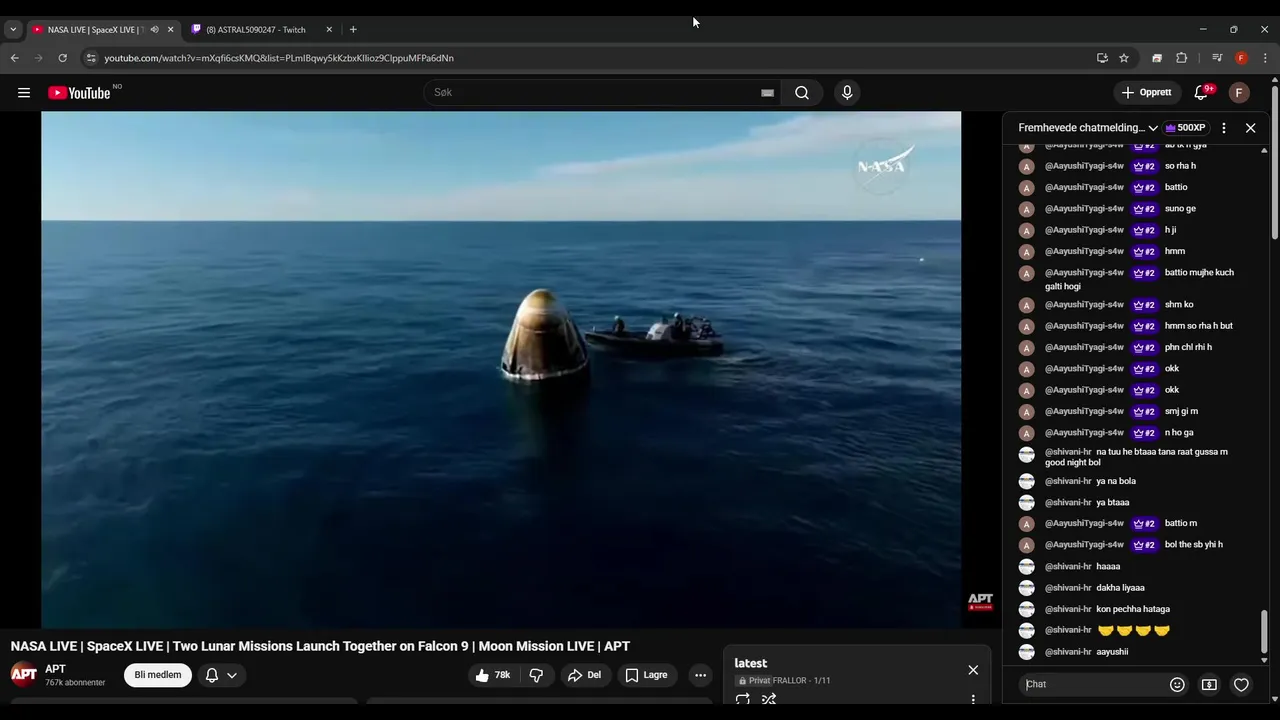
Task: Go to the YouTube home logo
Action: (80, 93)
